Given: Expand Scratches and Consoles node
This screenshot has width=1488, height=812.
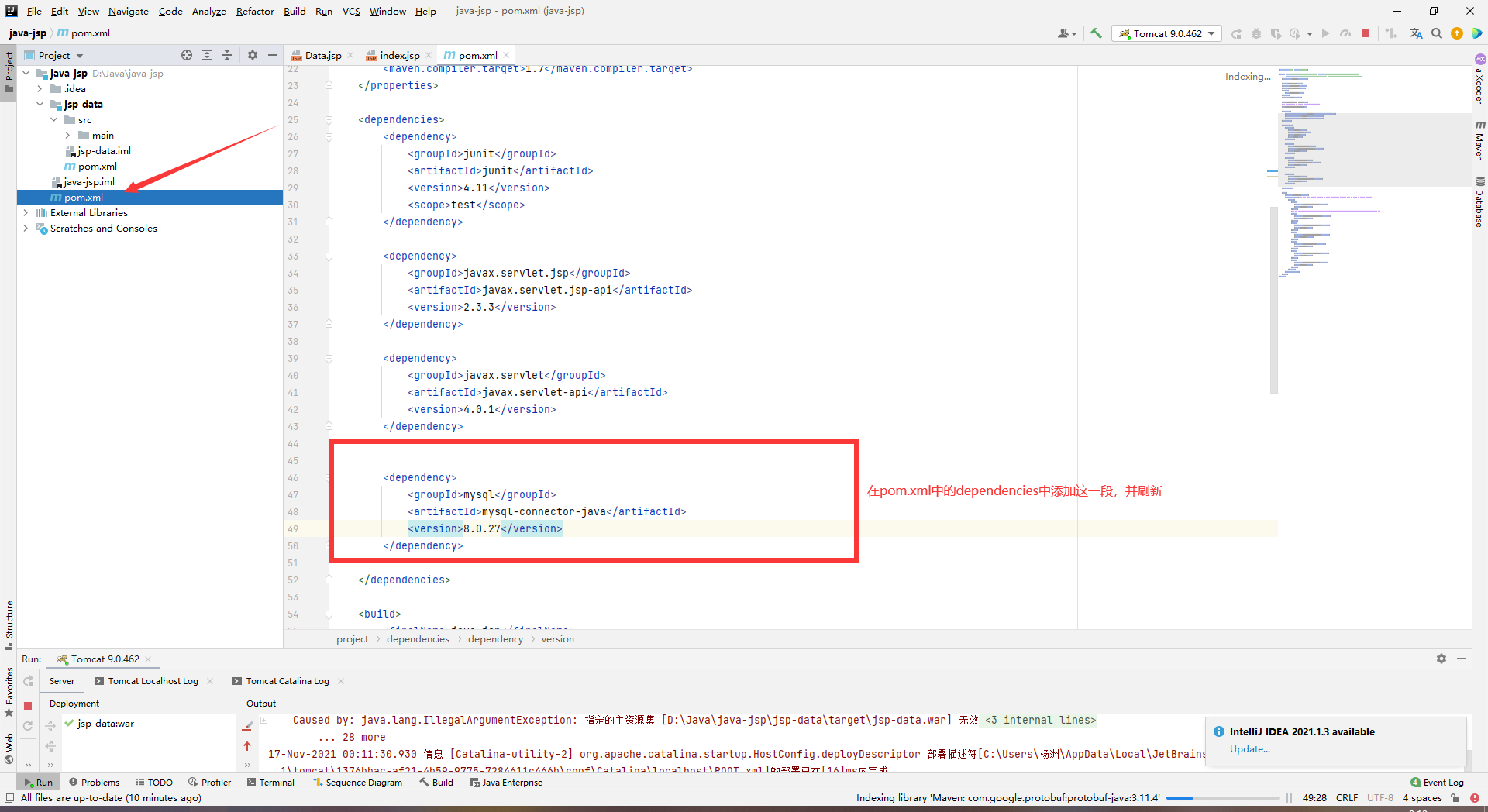Looking at the screenshot, I should point(26,229).
